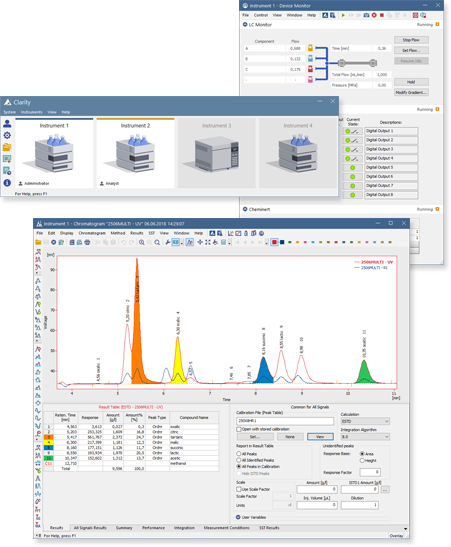Click the red solvent bottle icon for component C
This screenshot has width=451, height=547.
click(310, 69)
